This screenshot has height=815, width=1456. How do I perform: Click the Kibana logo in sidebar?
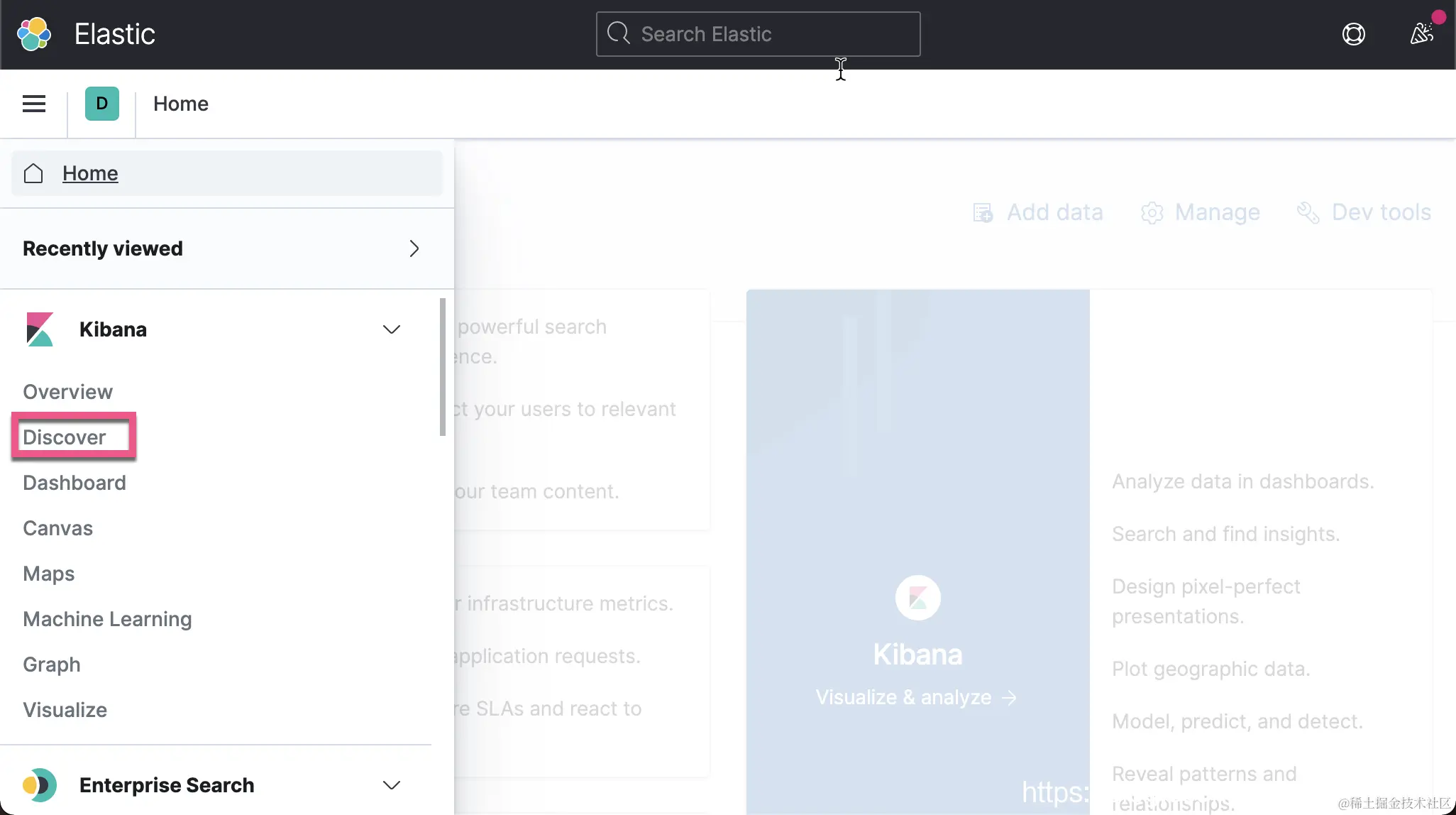[x=40, y=329]
